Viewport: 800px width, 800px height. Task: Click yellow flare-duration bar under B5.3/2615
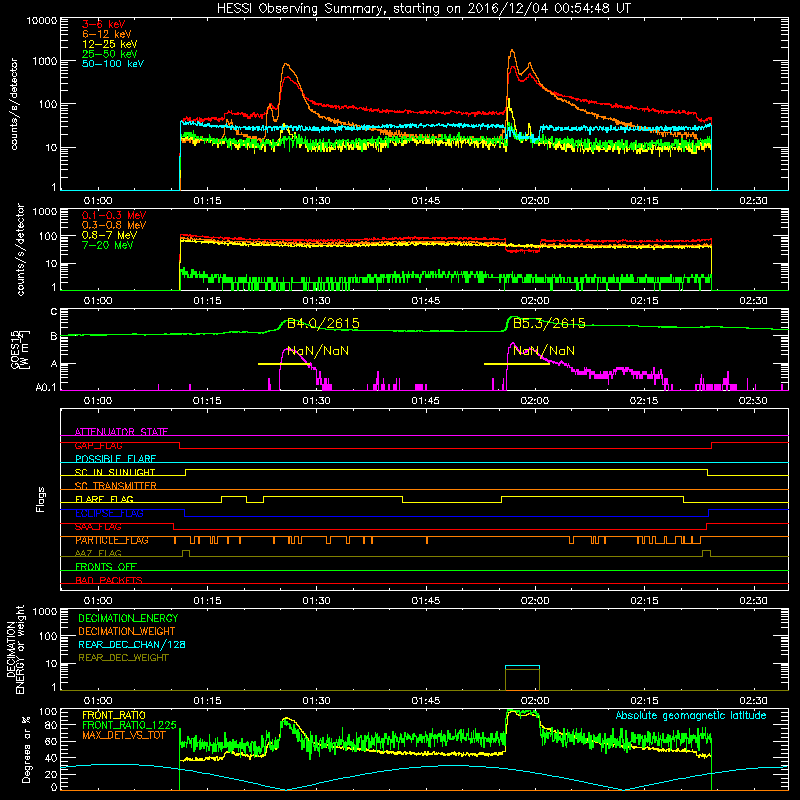coord(516,364)
